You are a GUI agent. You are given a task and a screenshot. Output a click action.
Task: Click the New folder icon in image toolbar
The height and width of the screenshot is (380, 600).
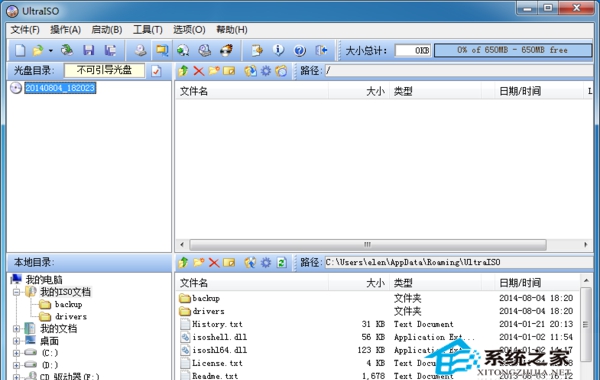pos(214,71)
